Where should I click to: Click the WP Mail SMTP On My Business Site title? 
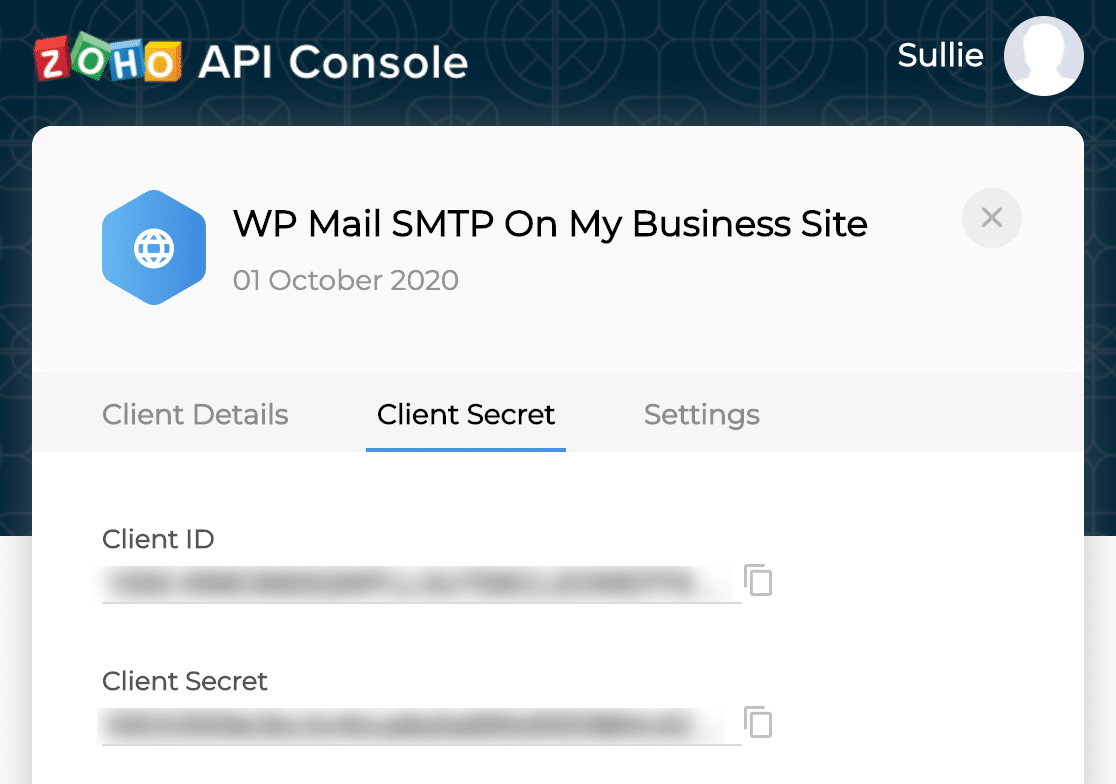pyautogui.click(x=550, y=224)
